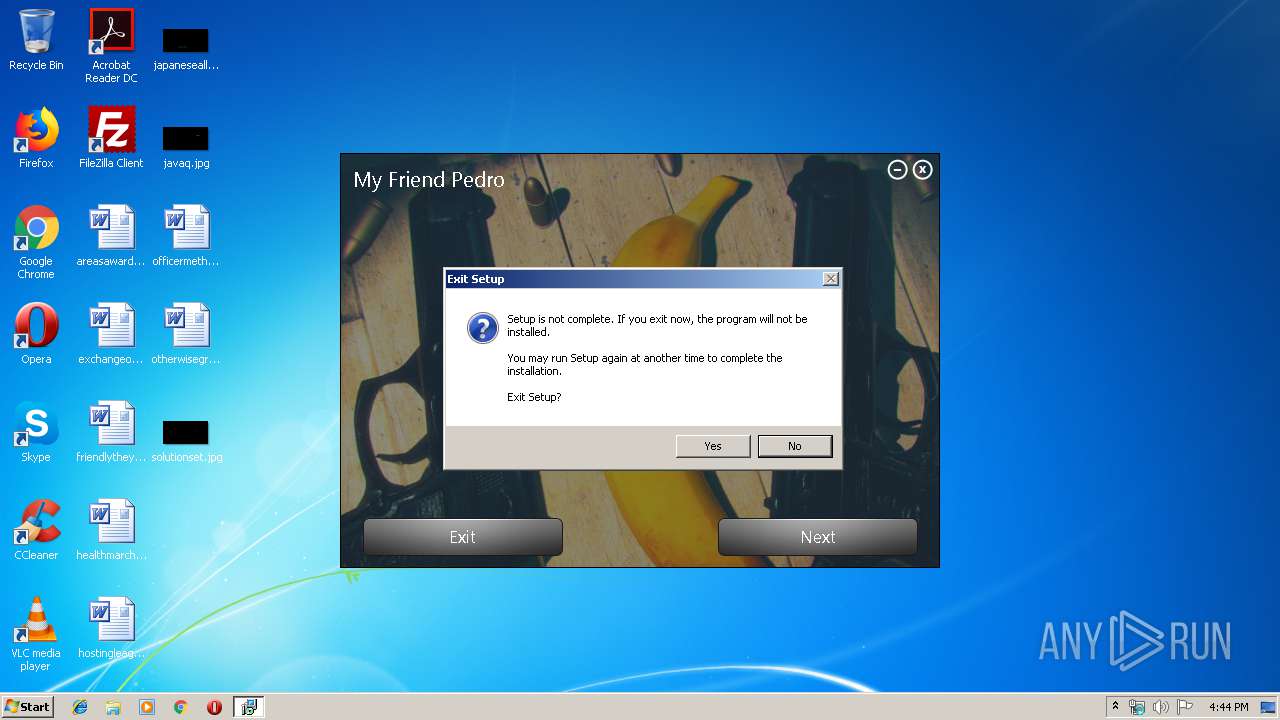Select the friendlythey Word document
This screenshot has width=1280, height=720.
(x=111, y=432)
